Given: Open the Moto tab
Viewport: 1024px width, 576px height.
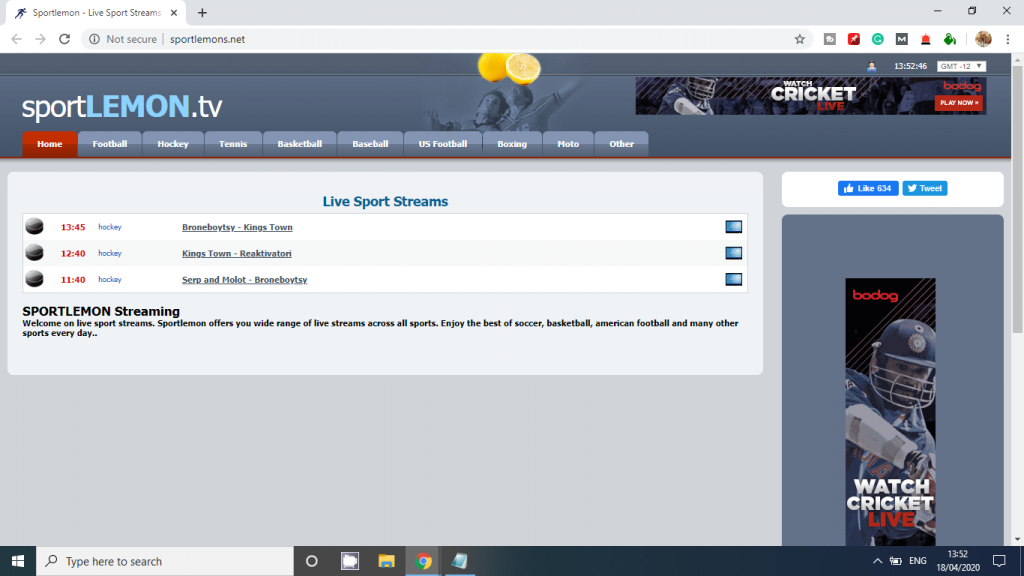Looking at the screenshot, I should [x=568, y=144].
